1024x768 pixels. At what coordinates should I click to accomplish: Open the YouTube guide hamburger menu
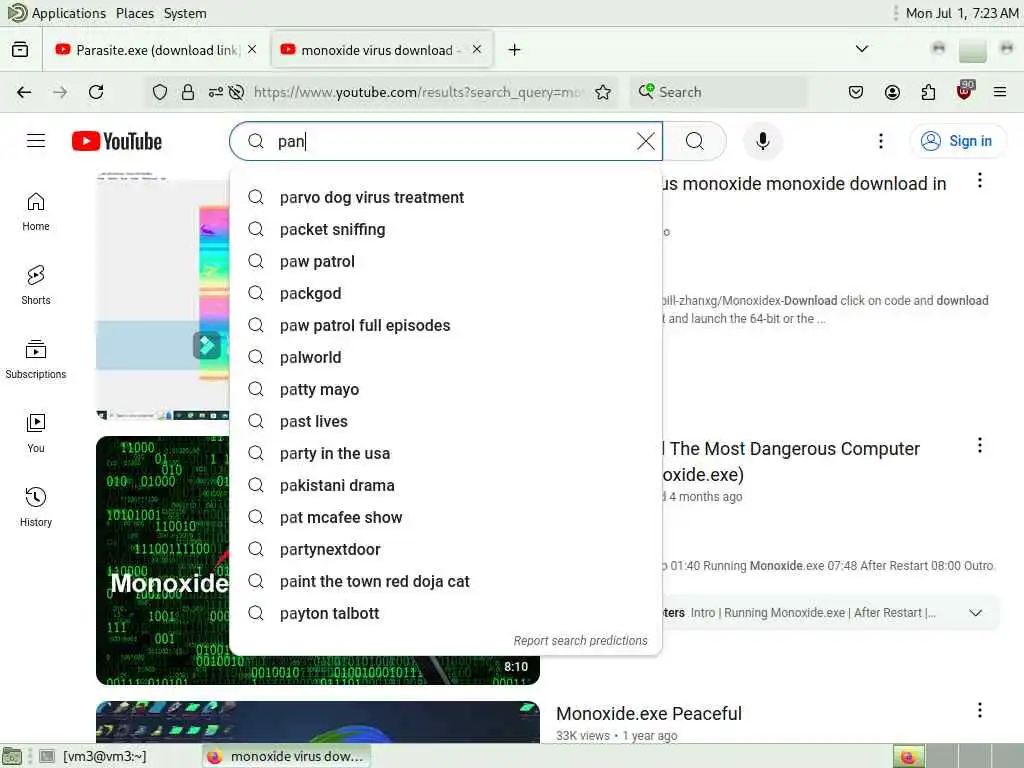(36, 141)
